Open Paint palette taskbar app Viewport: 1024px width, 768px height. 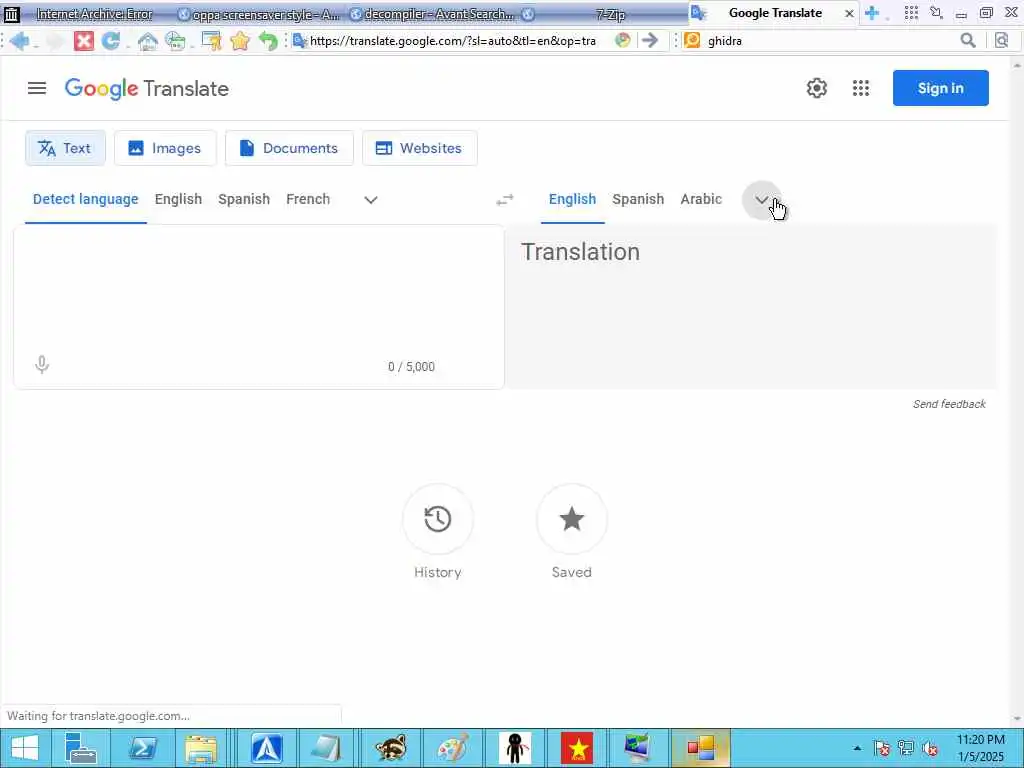click(453, 748)
